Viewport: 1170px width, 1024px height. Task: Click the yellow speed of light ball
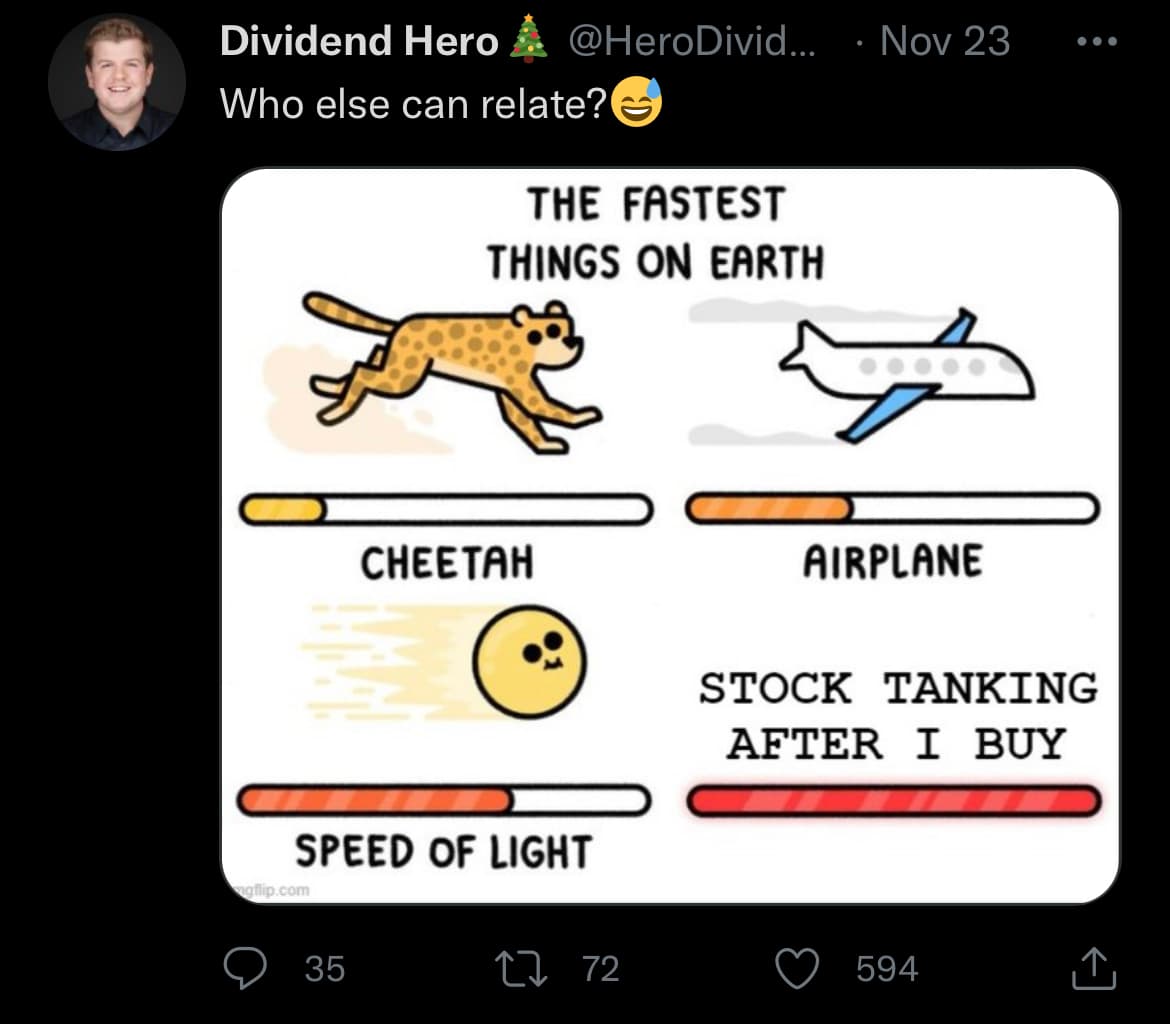(x=529, y=662)
